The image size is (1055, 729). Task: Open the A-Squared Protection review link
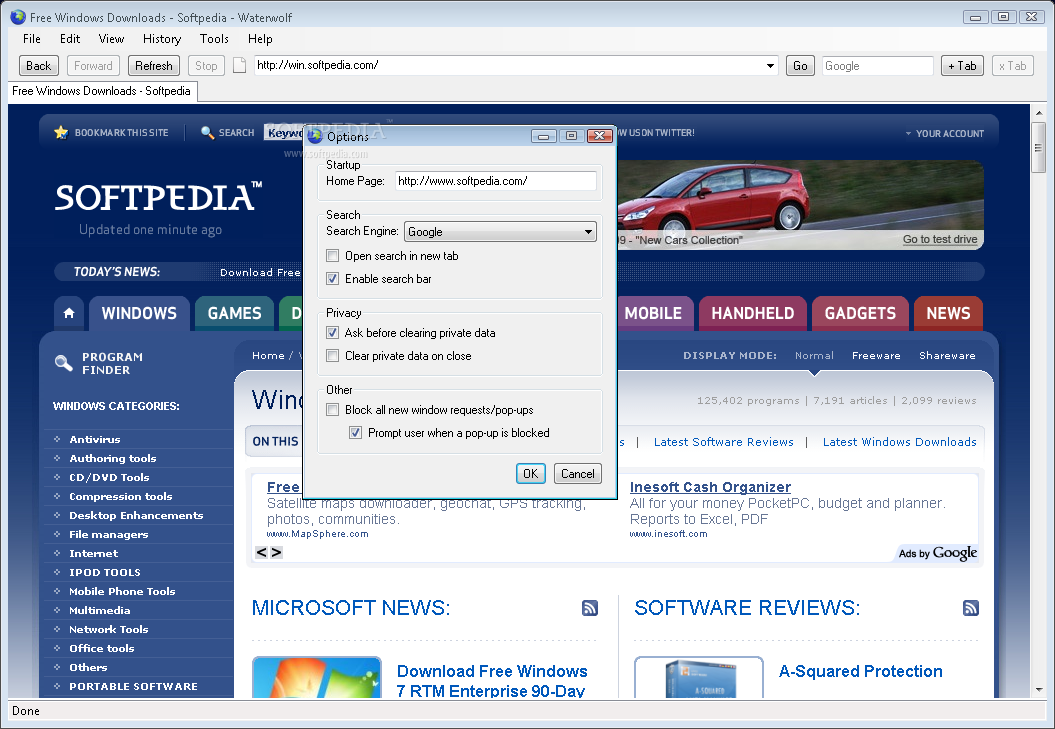pos(861,671)
